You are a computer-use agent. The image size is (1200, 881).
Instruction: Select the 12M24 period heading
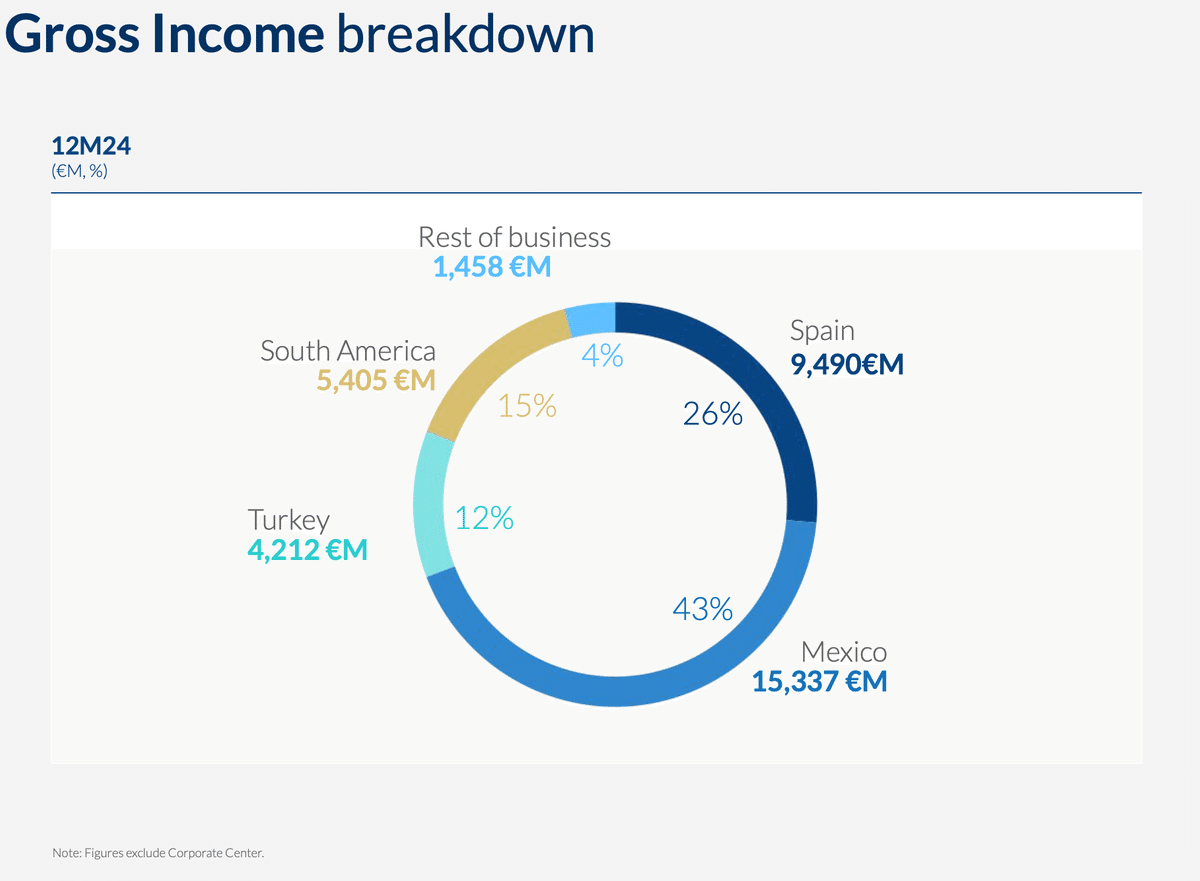point(91,147)
